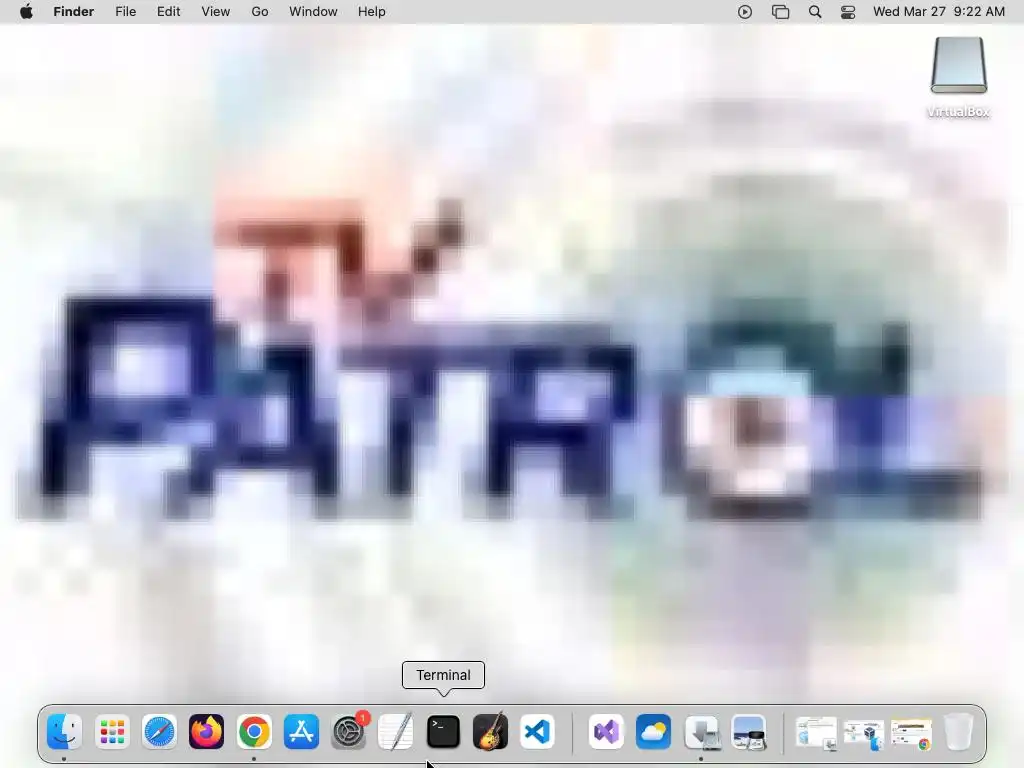Open the File menu

coord(125,12)
